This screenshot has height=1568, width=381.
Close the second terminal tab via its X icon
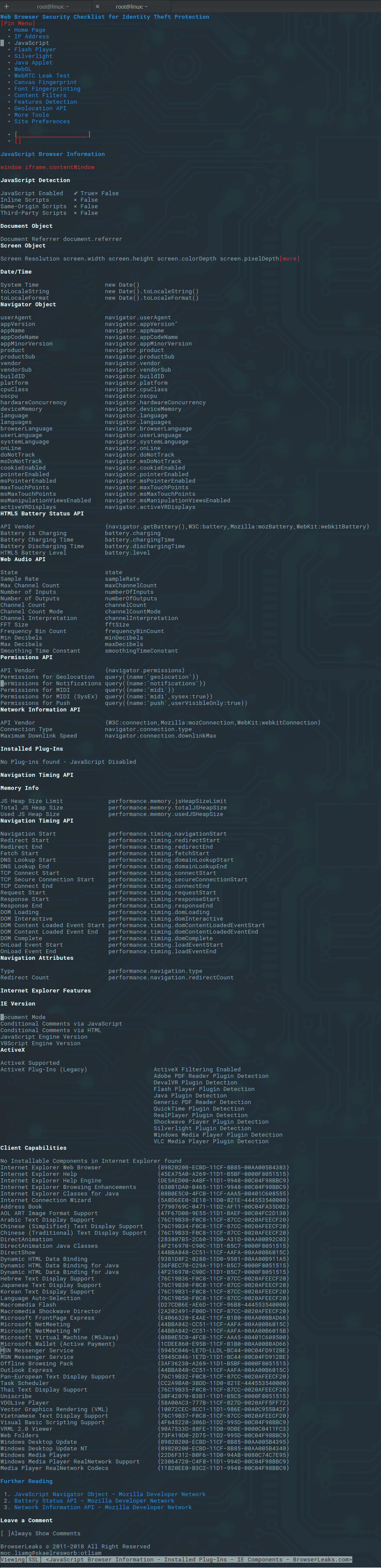(x=98, y=7)
